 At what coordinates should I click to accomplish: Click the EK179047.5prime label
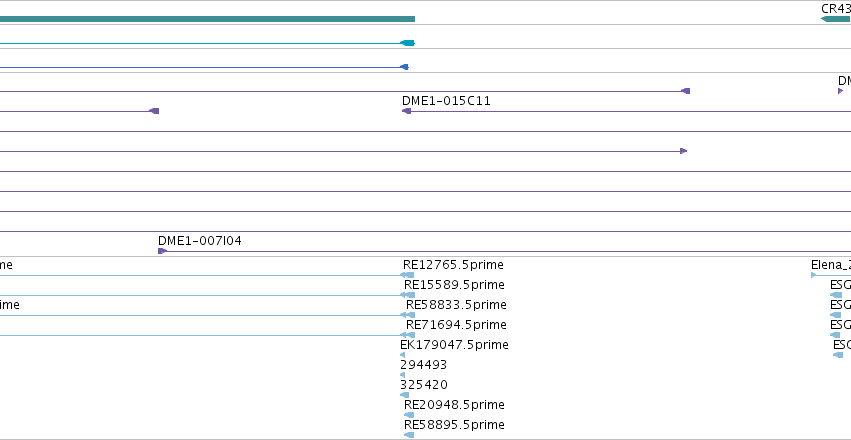click(x=454, y=345)
